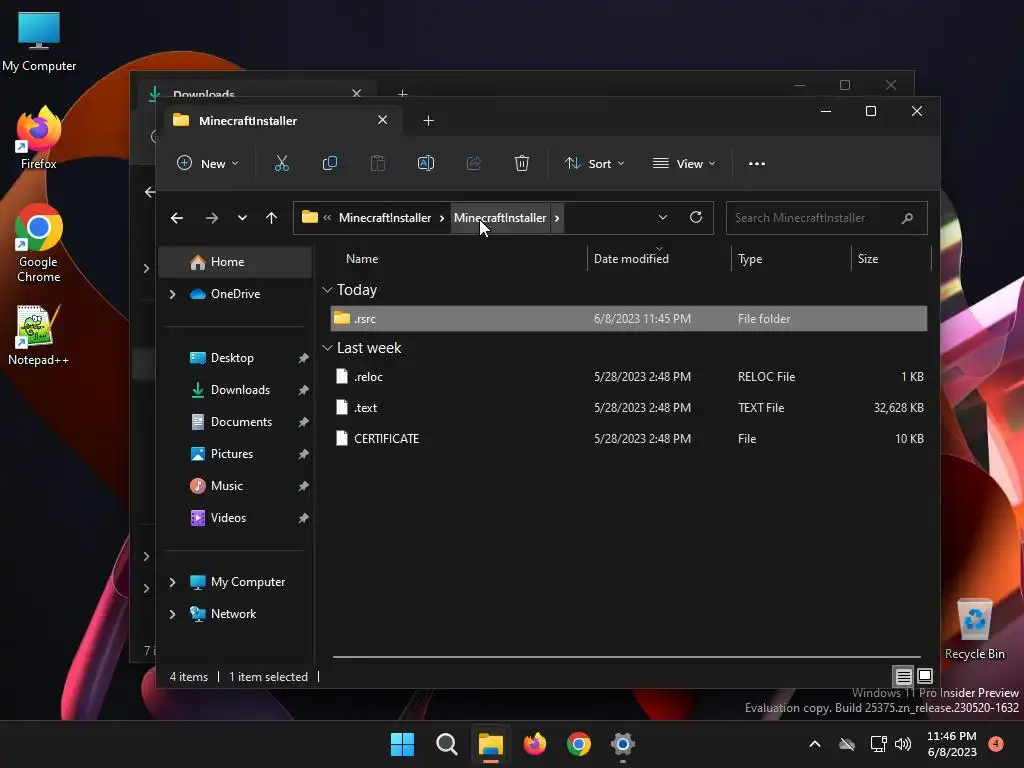Close the Downloads tab in background window
This screenshot has height=768, width=1024.
coord(357,93)
